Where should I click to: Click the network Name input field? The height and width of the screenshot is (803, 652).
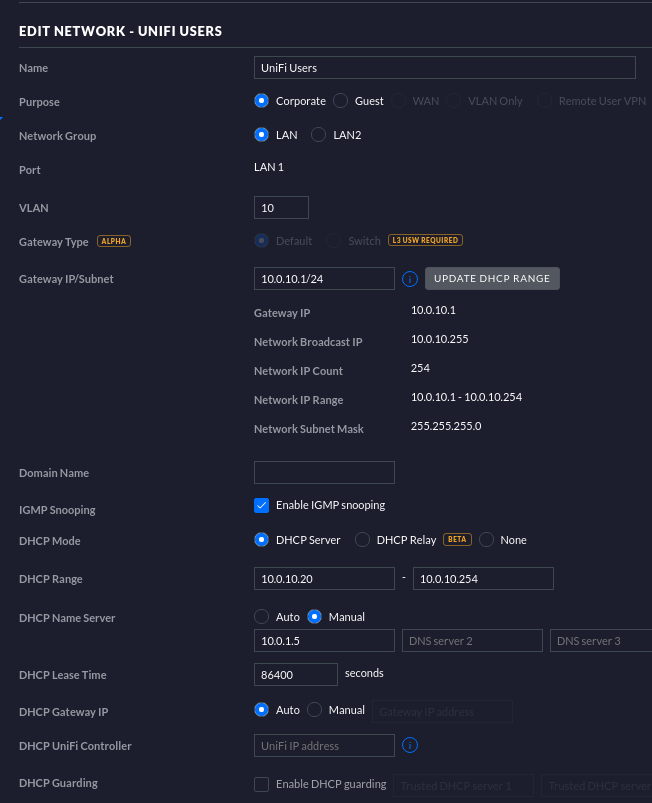pos(445,68)
